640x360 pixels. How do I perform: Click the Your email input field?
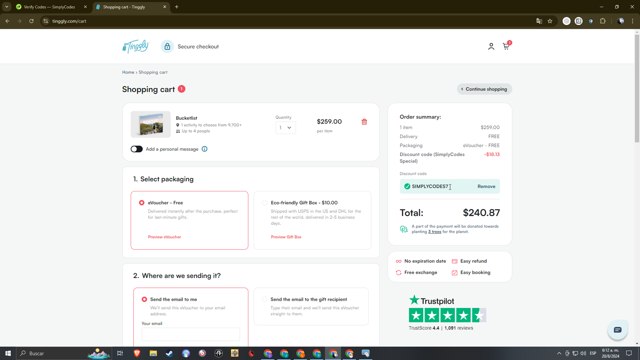(191, 334)
